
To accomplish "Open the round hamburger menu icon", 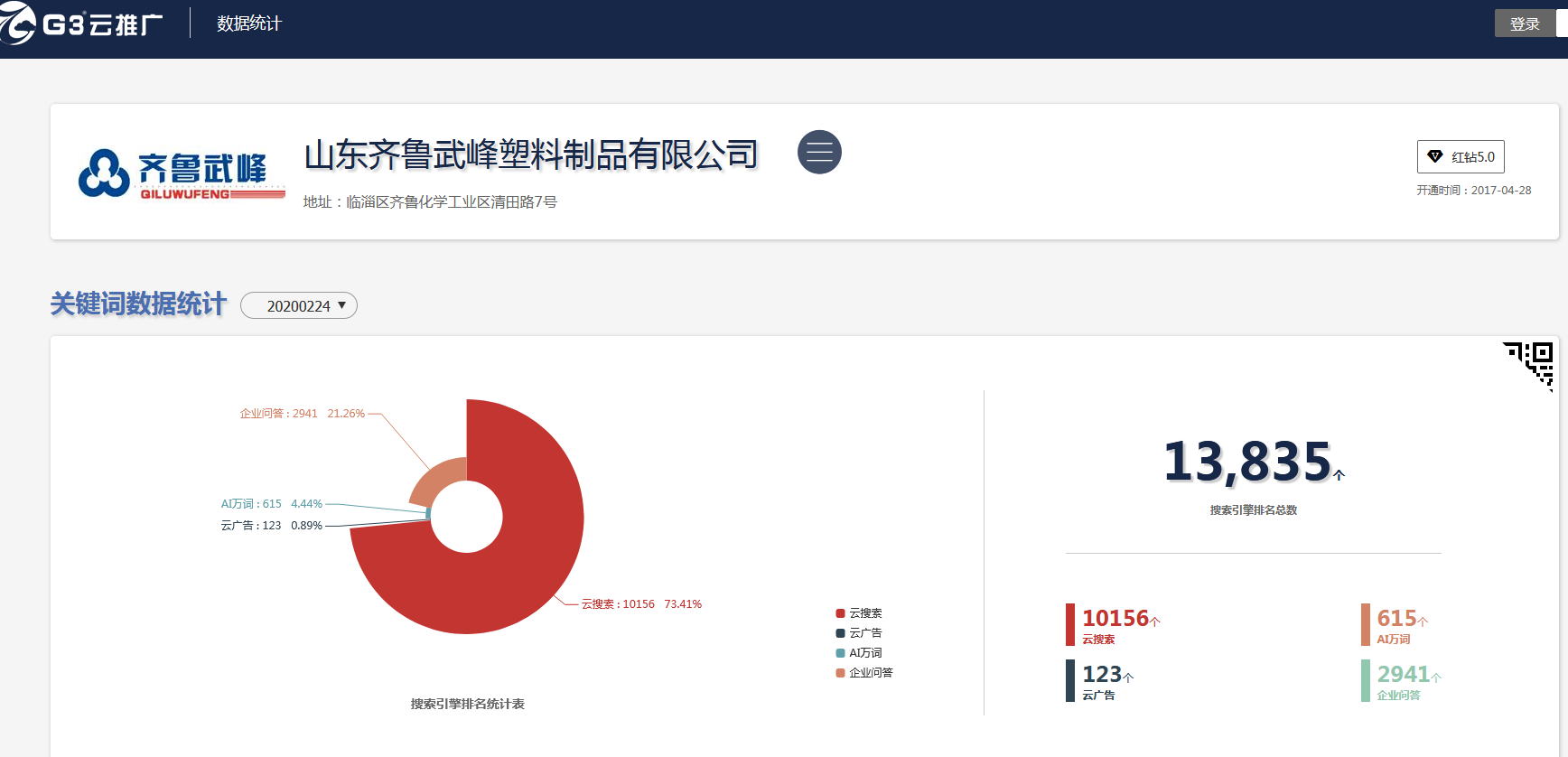I will coord(819,153).
